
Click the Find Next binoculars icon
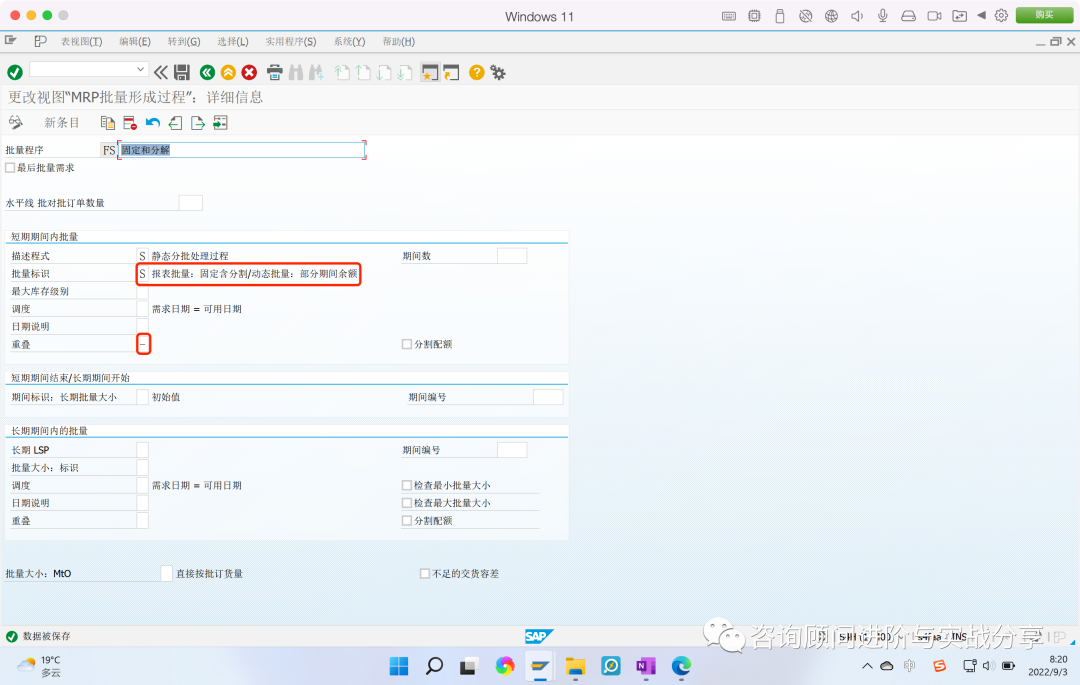click(317, 72)
